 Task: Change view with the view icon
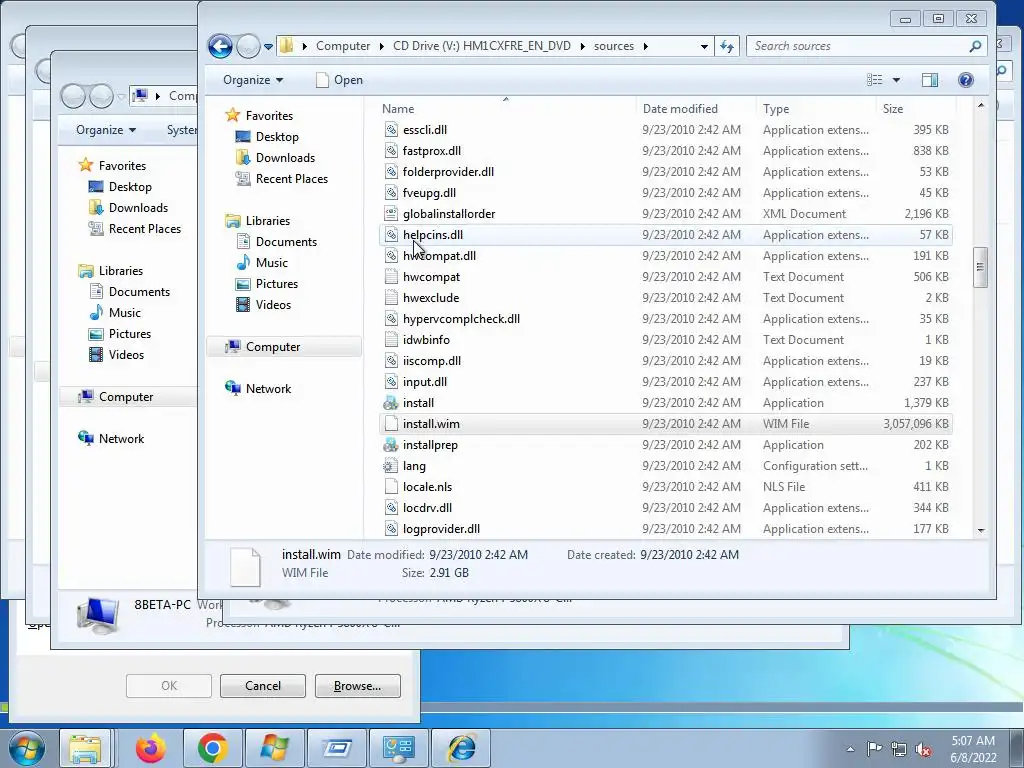point(874,80)
